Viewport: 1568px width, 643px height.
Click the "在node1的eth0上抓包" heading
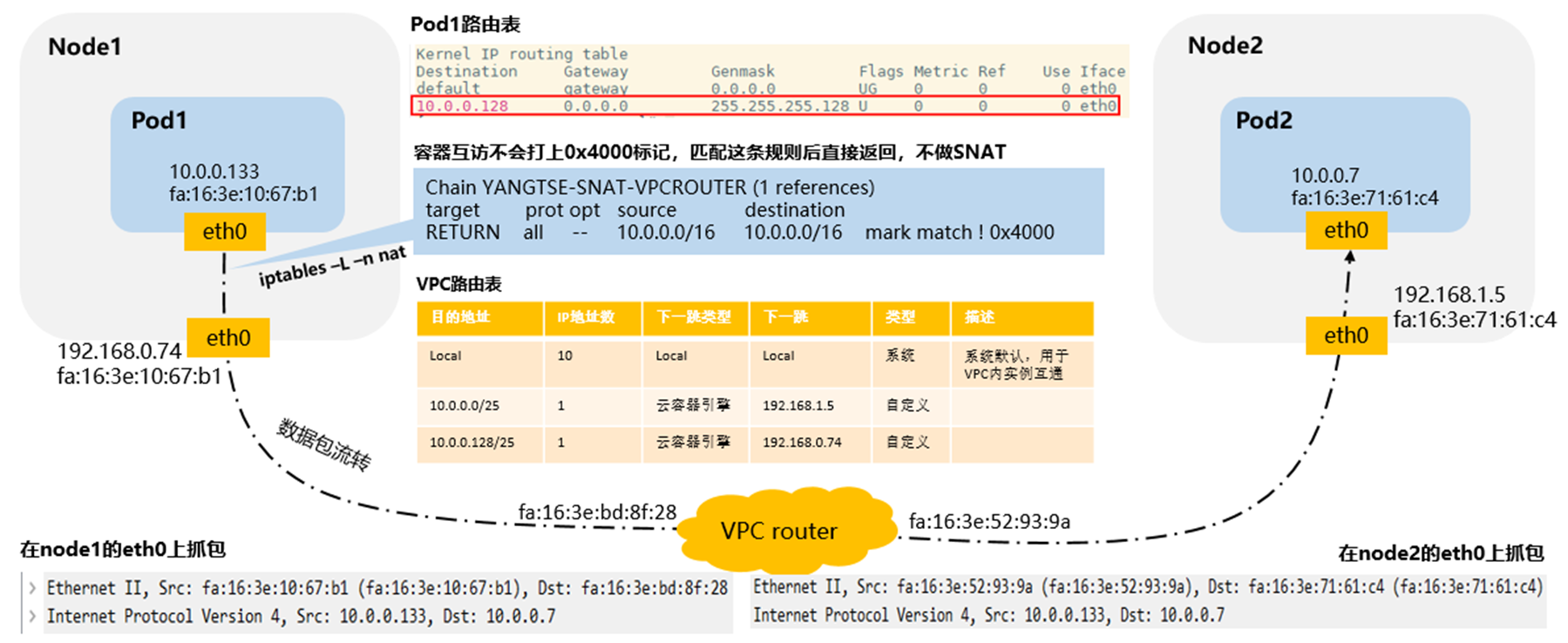(123, 550)
